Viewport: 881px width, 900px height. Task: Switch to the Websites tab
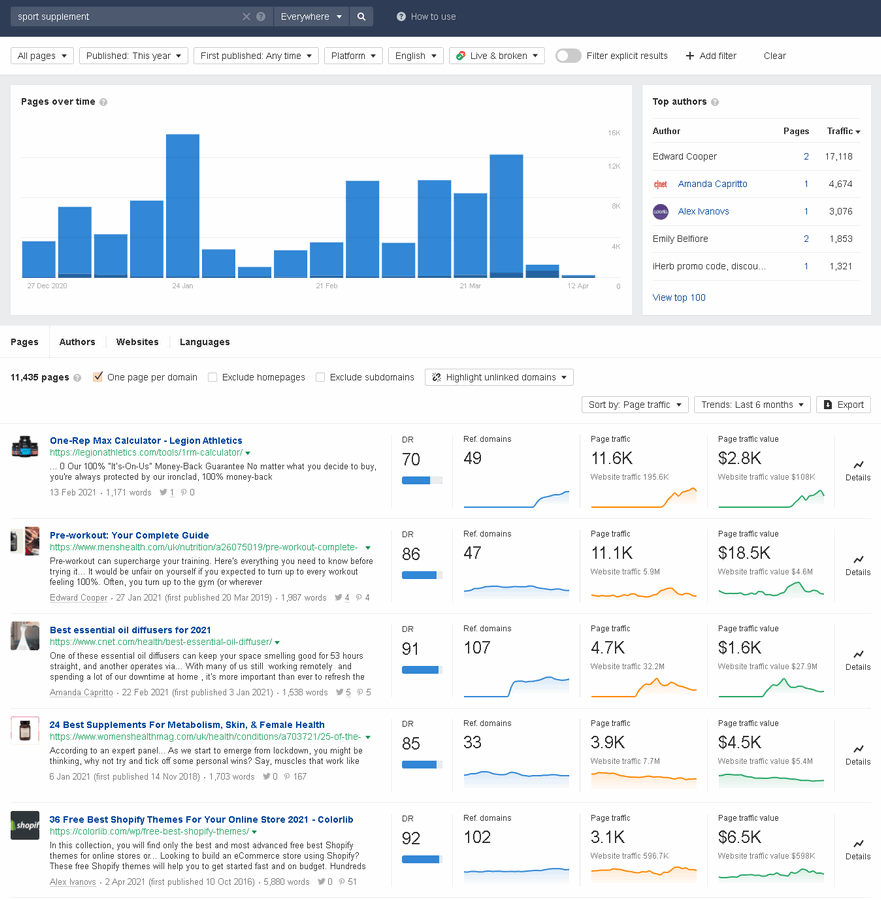(x=137, y=342)
